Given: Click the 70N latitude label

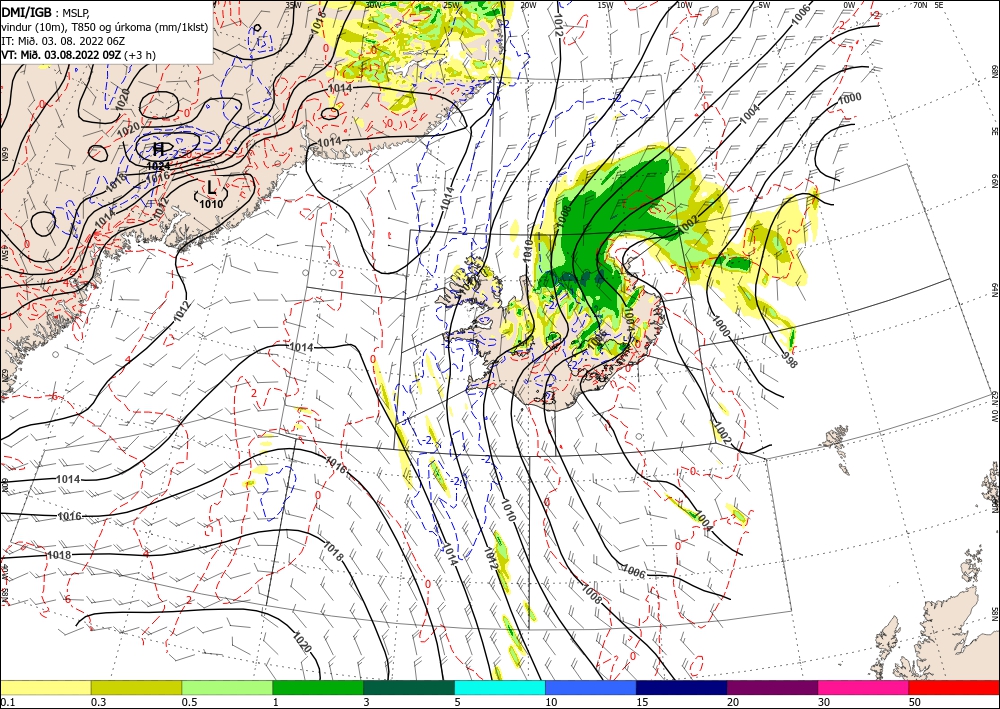Looking at the screenshot, I should [x=920, y=5].
